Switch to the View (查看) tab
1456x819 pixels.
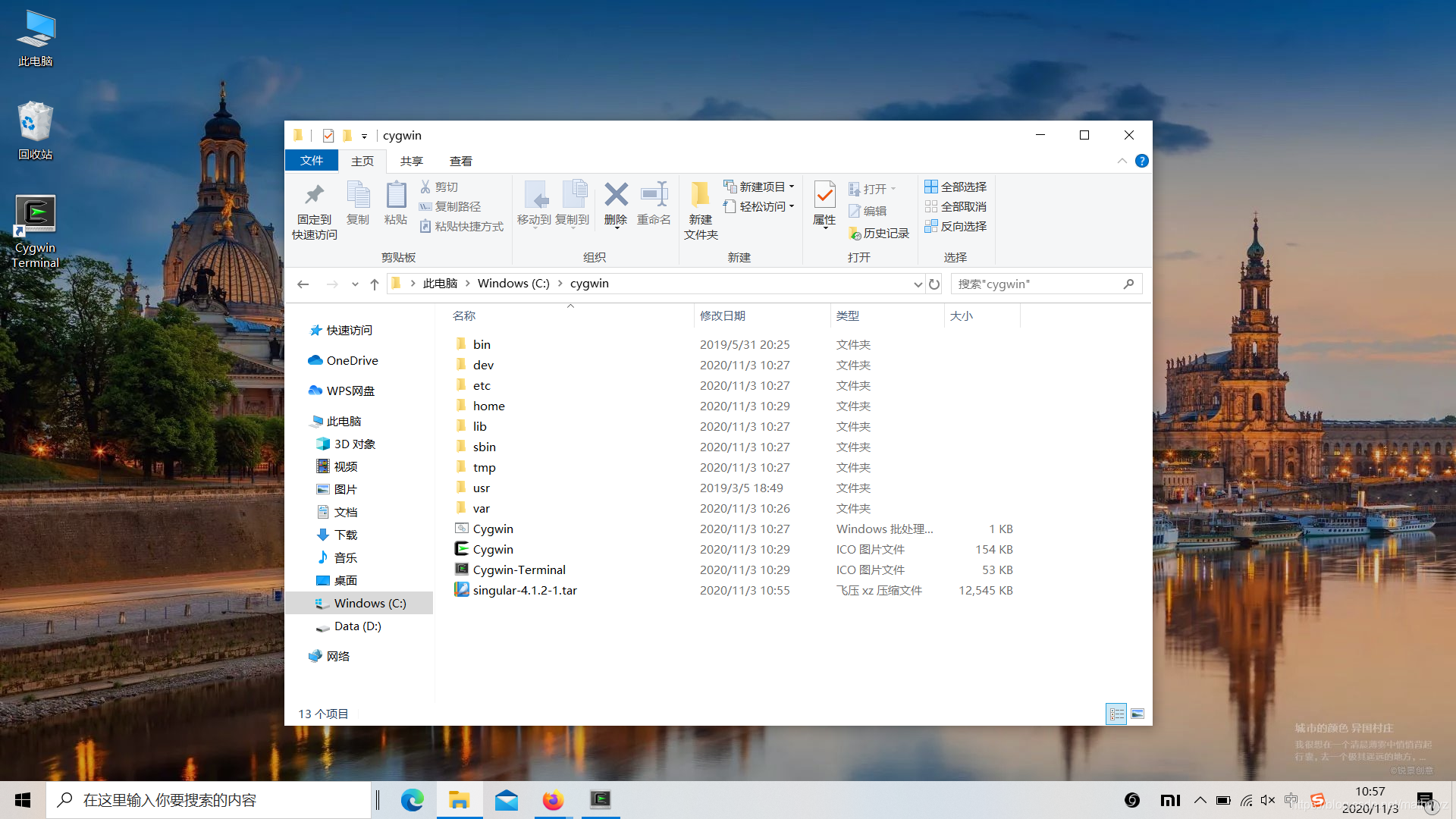pyautogui.click(x=460, y=161)
